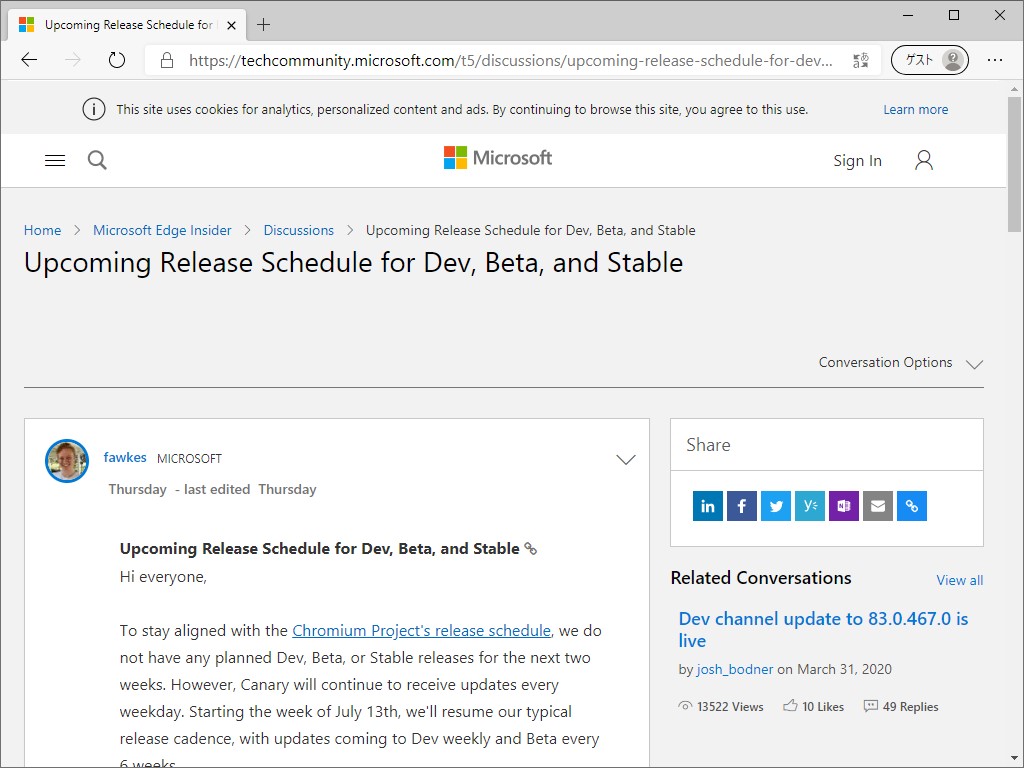
Task: Share the post on LinkedIn
Action: 707,506
